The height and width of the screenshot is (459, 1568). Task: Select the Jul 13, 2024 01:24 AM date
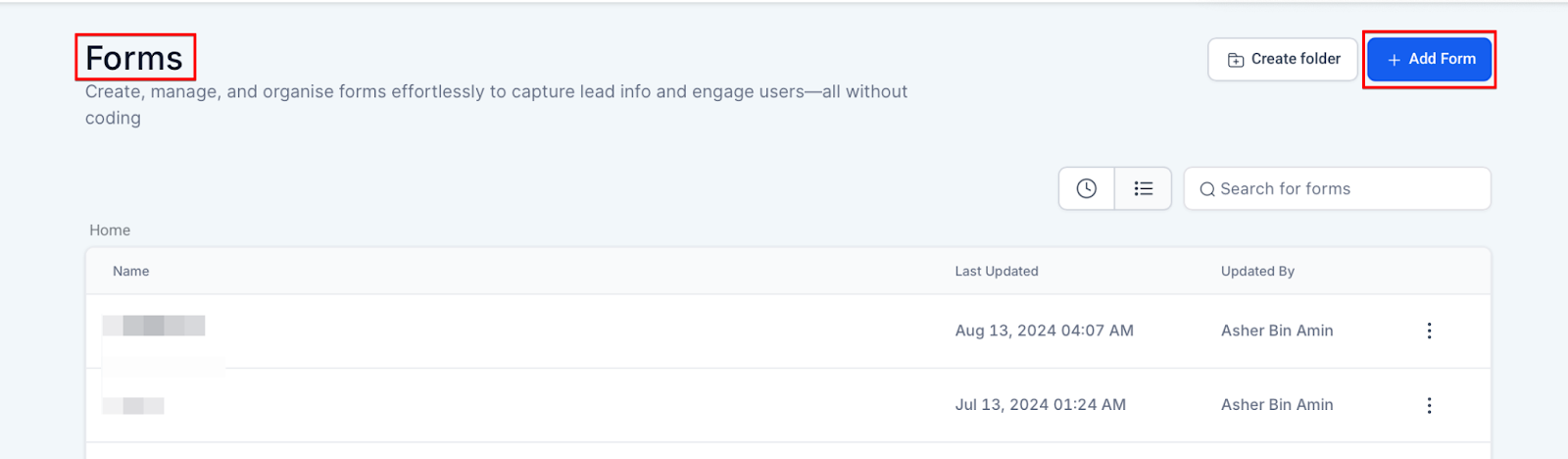pos(1040,404)
